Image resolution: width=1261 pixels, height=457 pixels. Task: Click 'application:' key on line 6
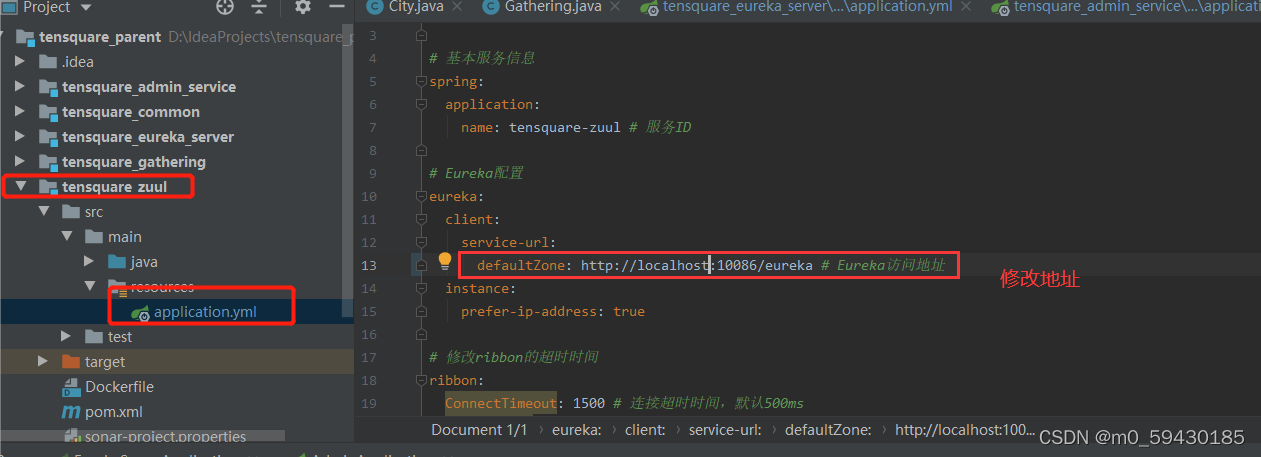492,104
